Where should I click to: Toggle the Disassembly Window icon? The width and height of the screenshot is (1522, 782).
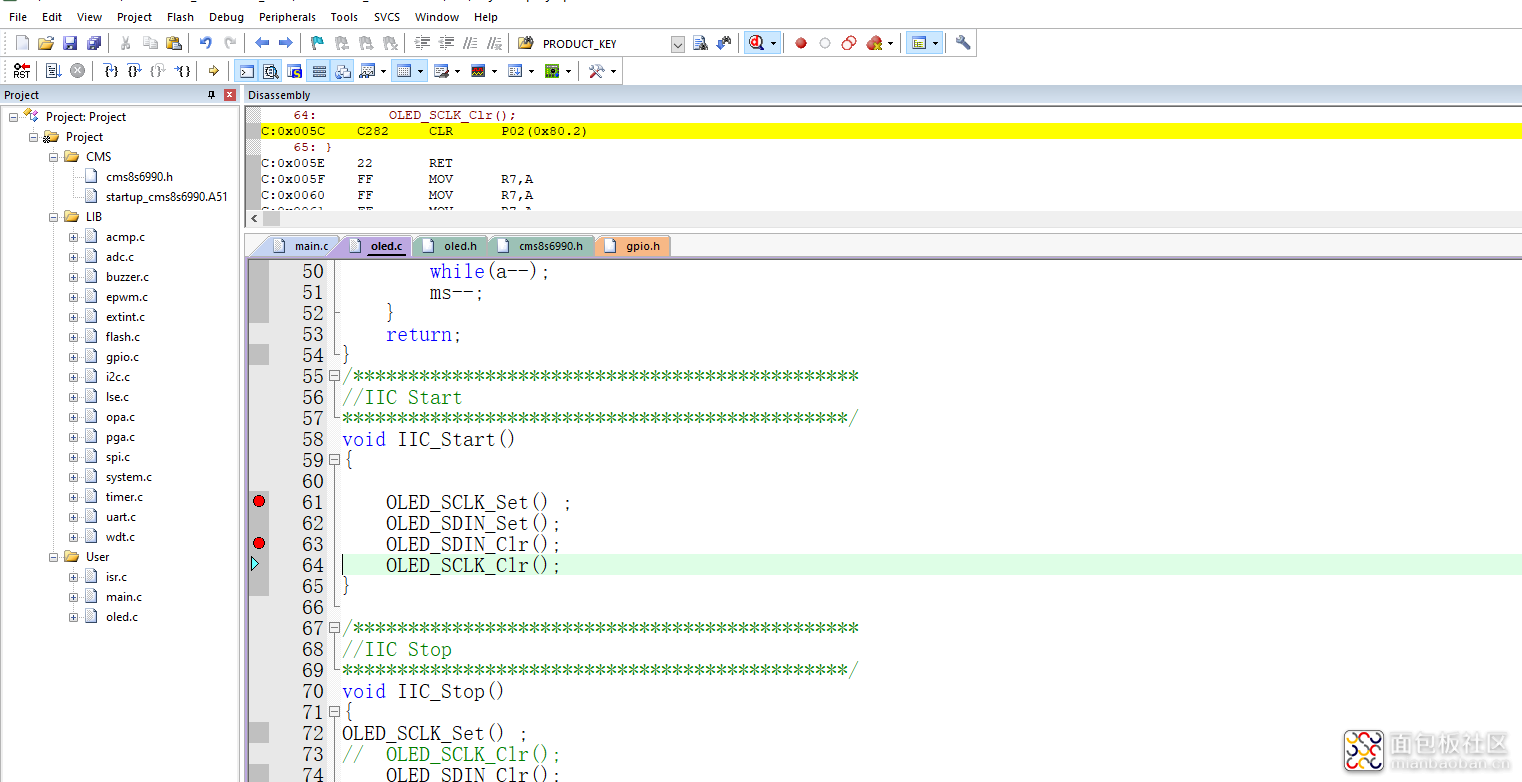(270, 71)
